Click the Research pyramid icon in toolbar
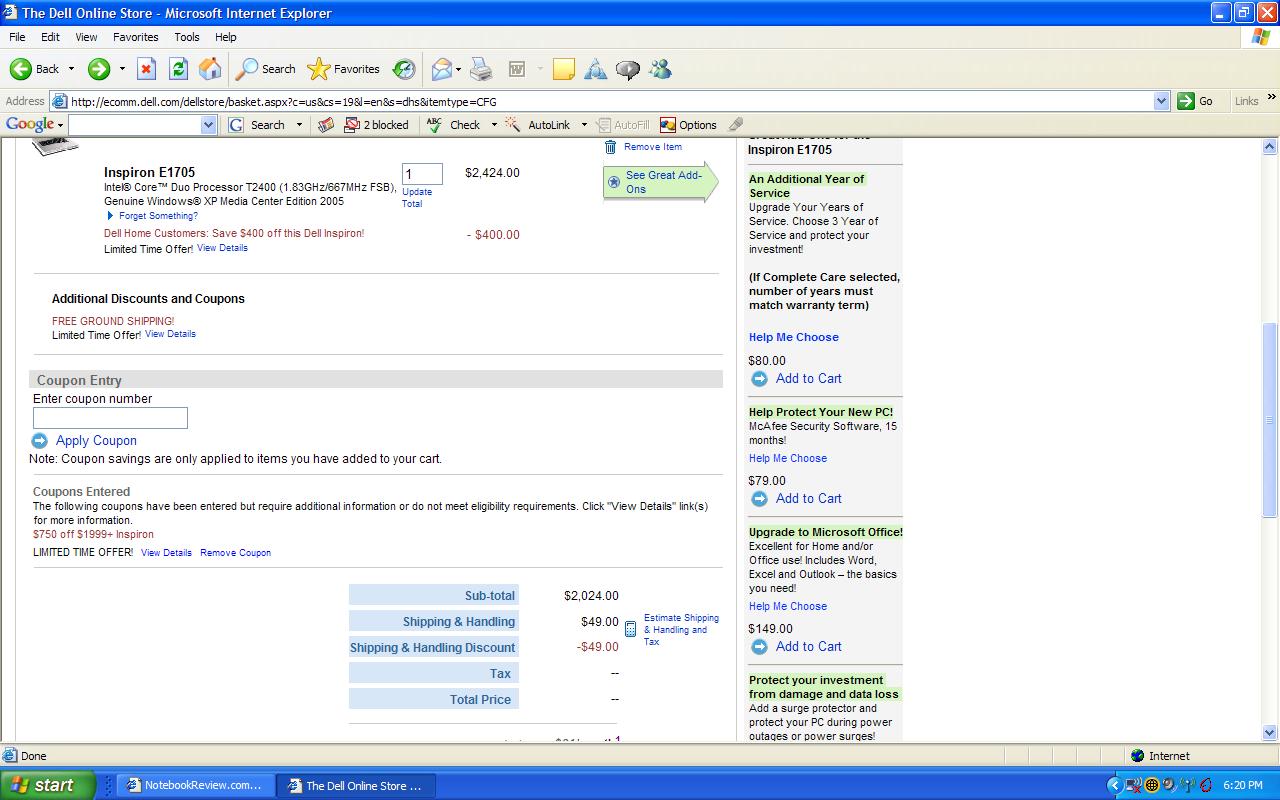The image size is (1280, 800). (596, 69)
